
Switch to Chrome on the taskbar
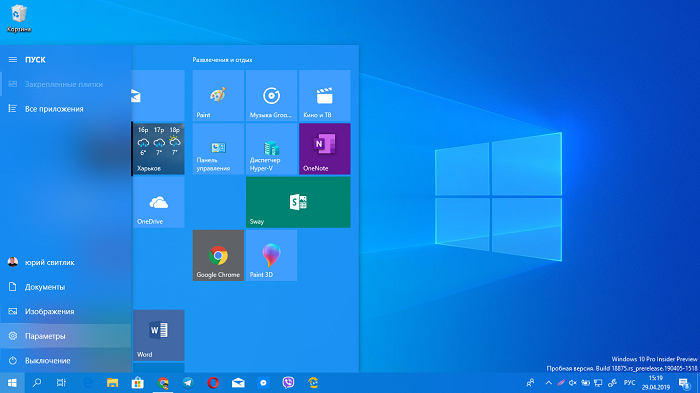click(163, 383)
